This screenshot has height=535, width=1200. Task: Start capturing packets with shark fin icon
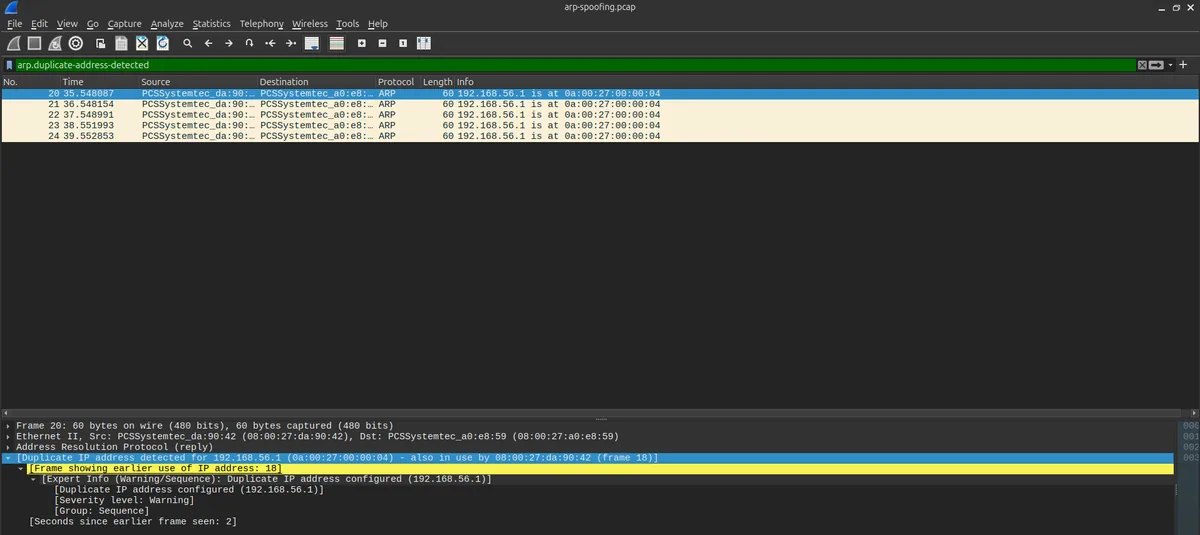click(x=14, y=43)
